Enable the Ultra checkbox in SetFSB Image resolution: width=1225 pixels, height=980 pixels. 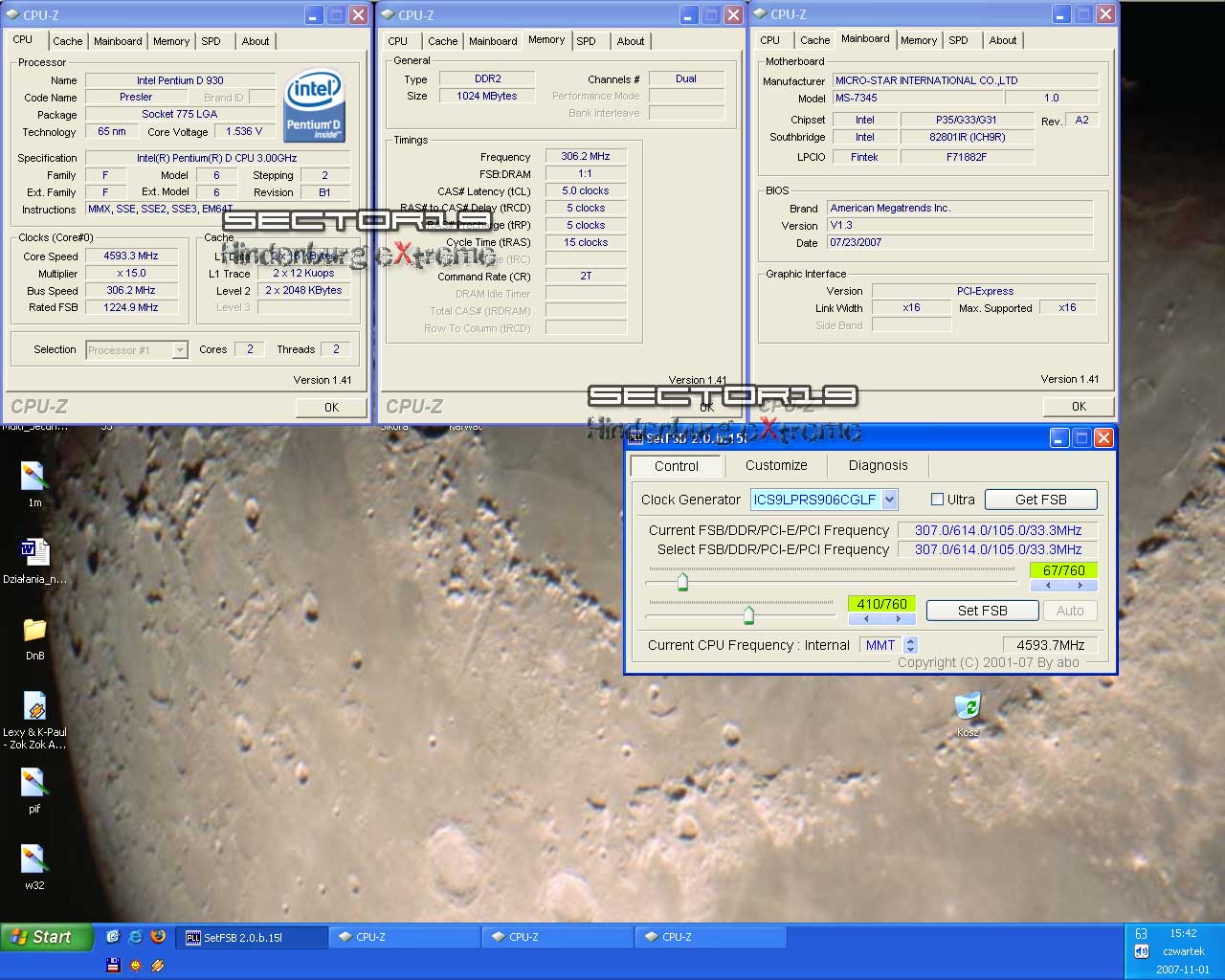coord(938,500)
